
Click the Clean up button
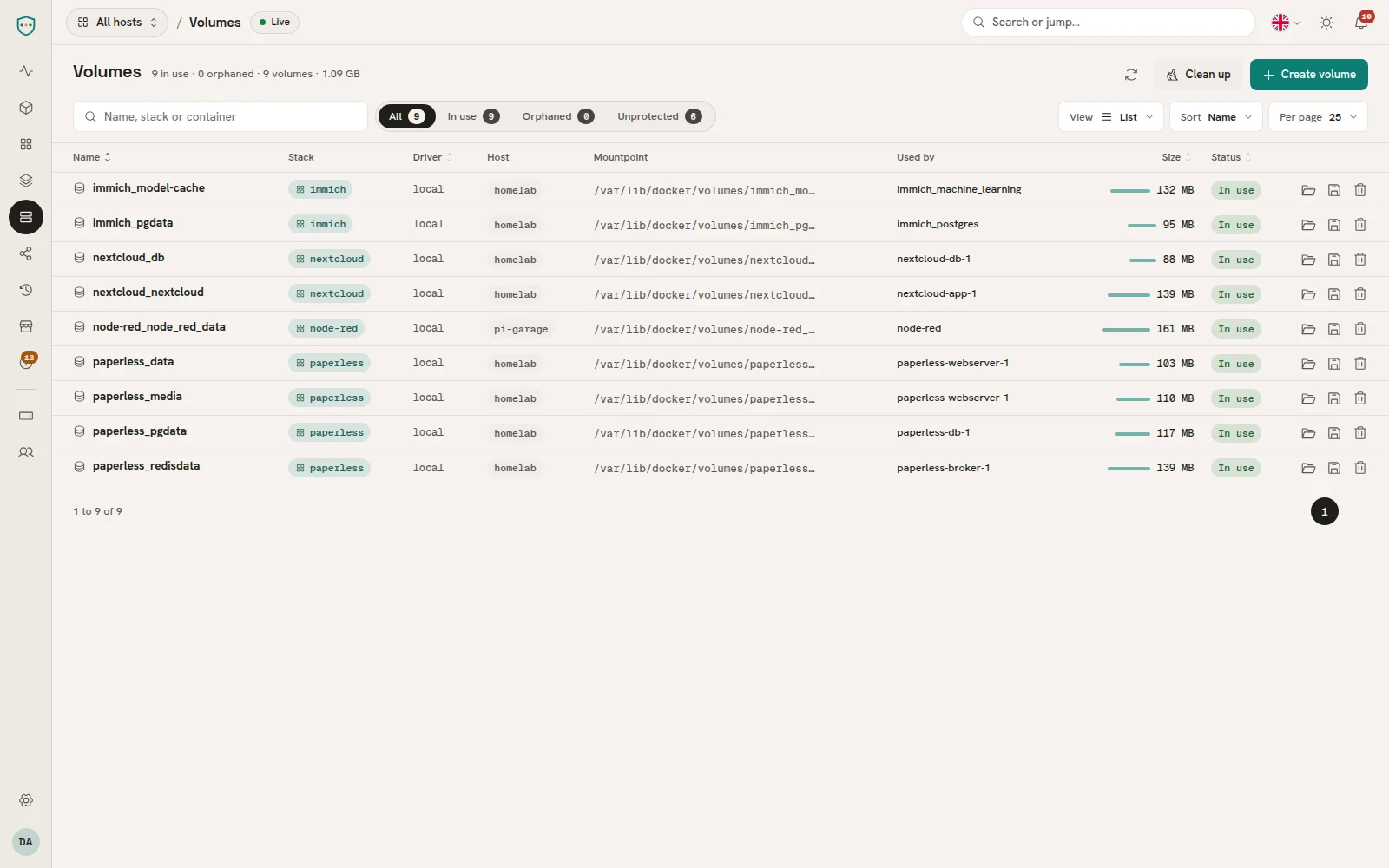click(x=1199, y=75)
